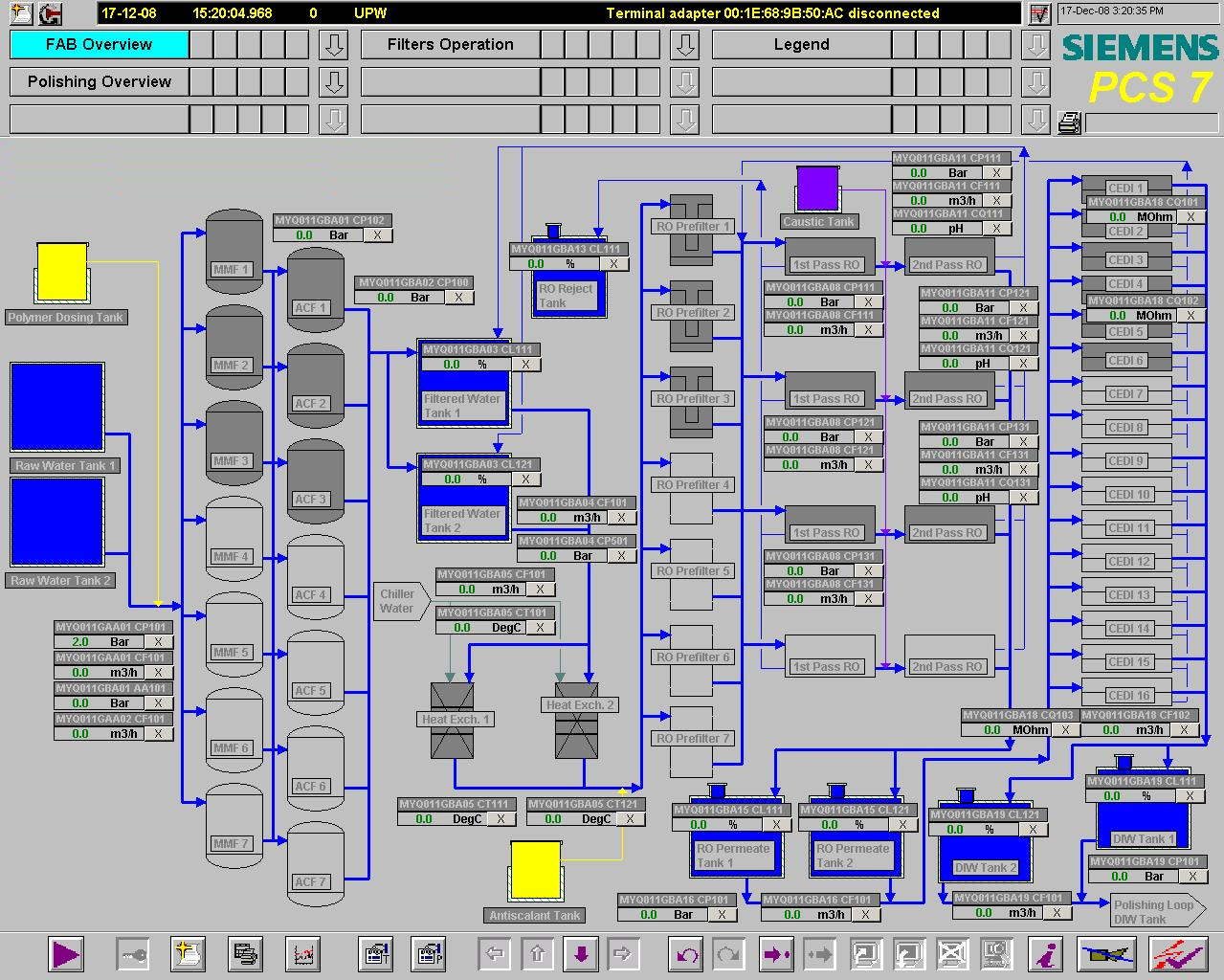
Task: Click the purple play arrow in bottom toolbar
Action: [66, 954]
